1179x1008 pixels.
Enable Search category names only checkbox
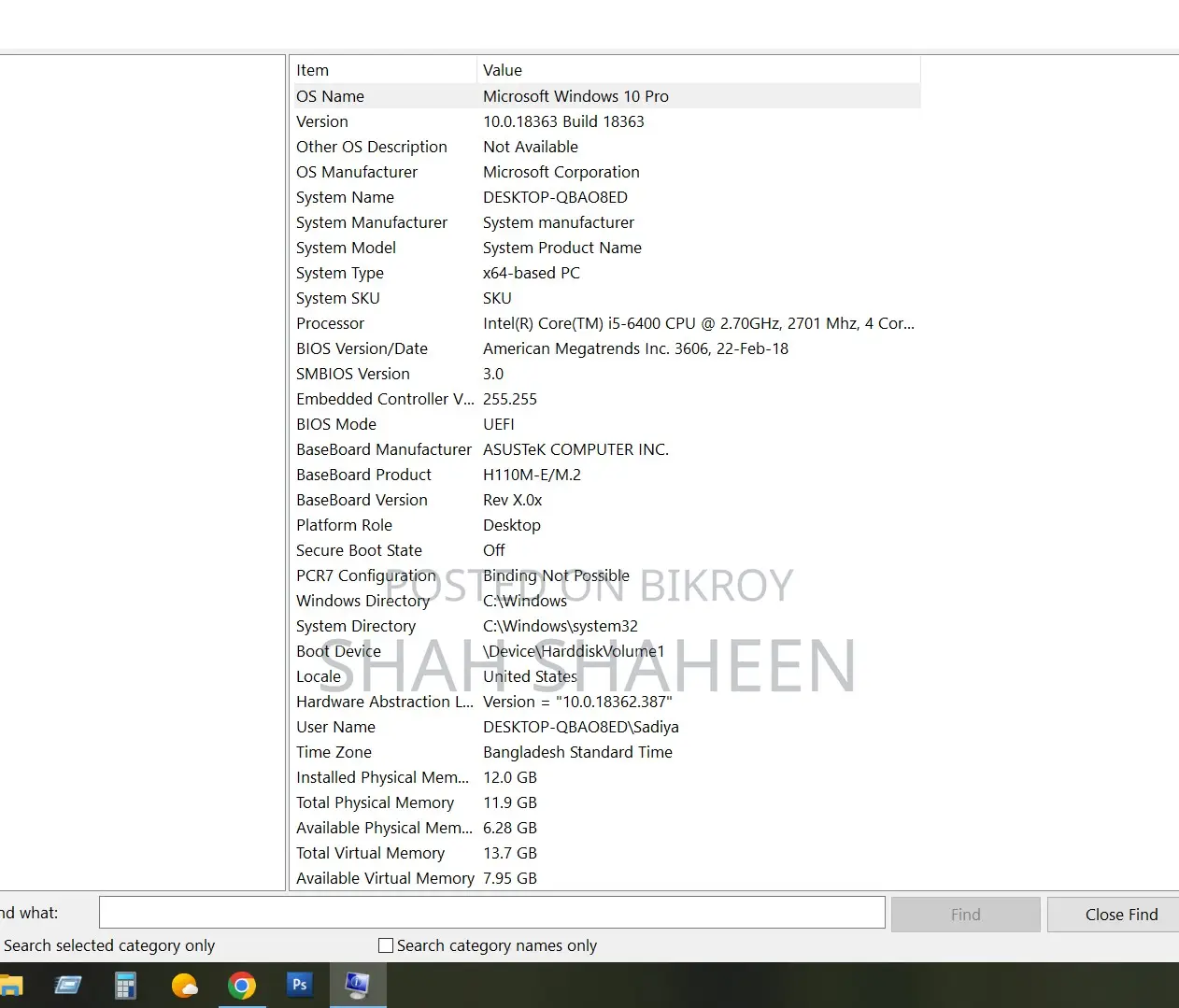385,945
